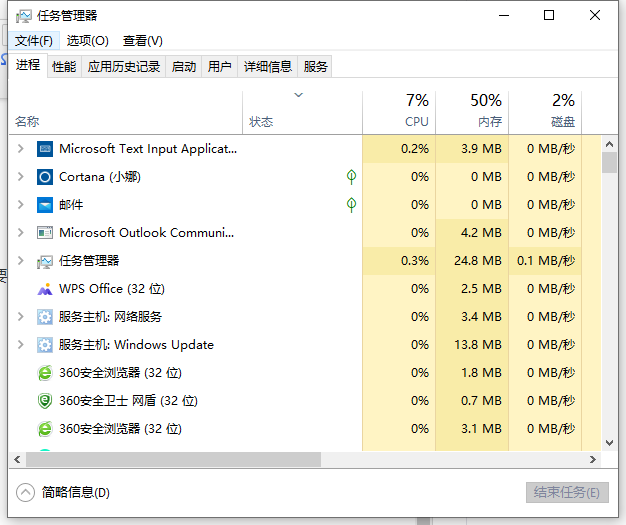Screen dimensions: 626x525
Task: Sort by the 50% 内存 column header
Action: click(472, 113)
